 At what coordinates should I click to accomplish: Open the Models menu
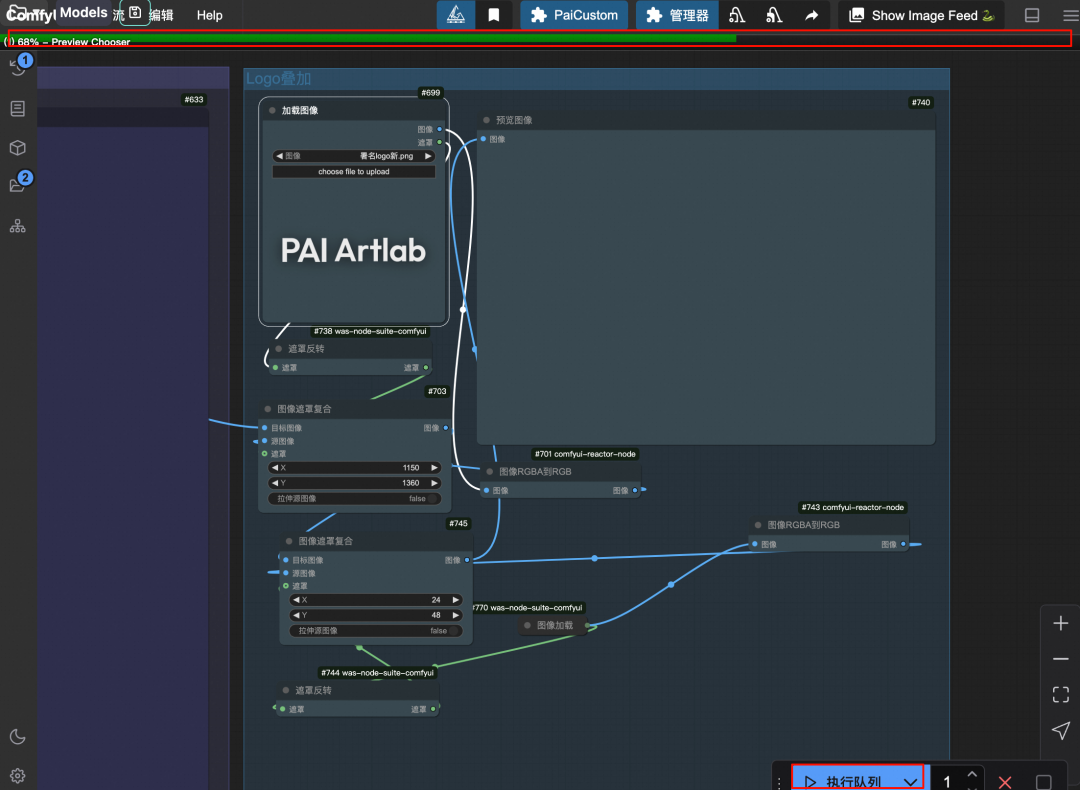(x=83, y=13)
